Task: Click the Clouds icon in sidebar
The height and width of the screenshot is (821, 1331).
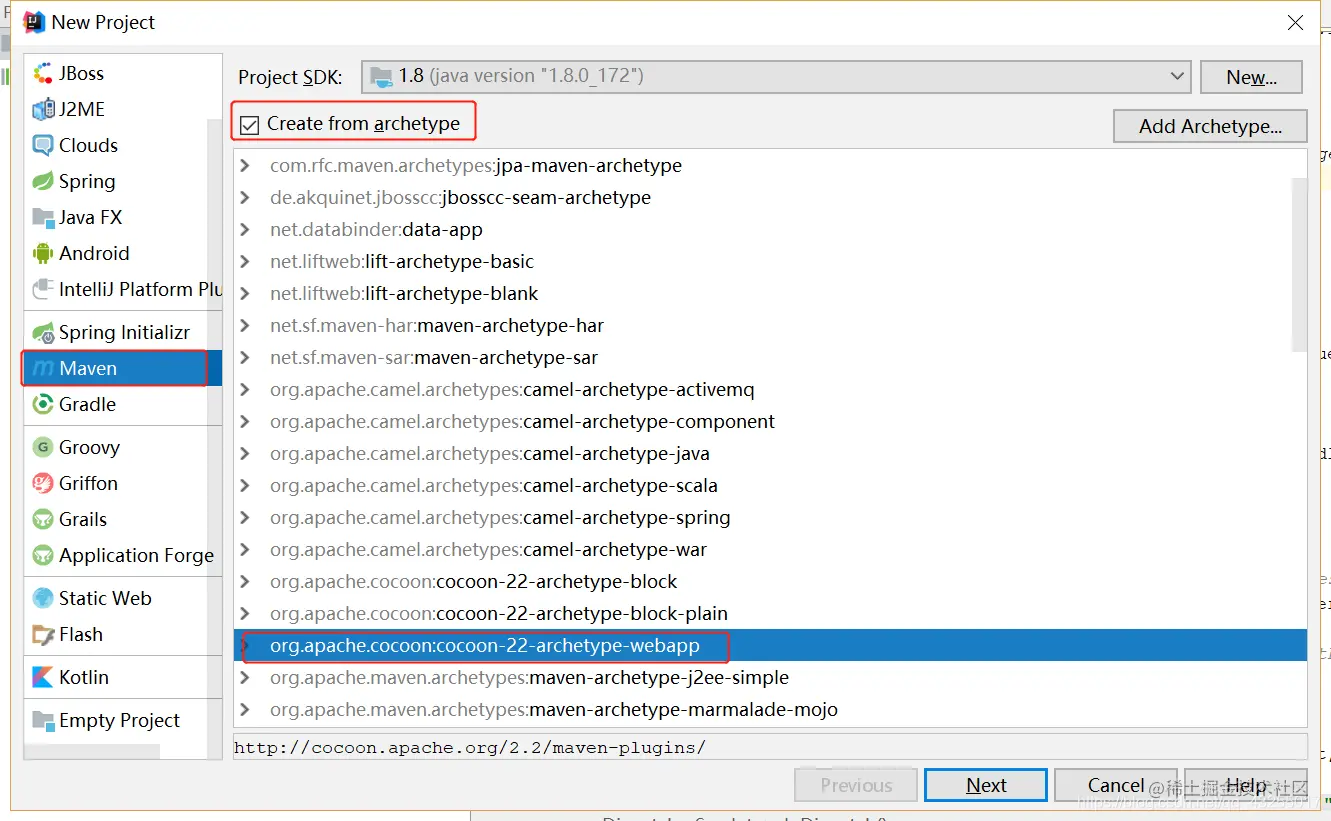Action: click(x=42, y=145)
